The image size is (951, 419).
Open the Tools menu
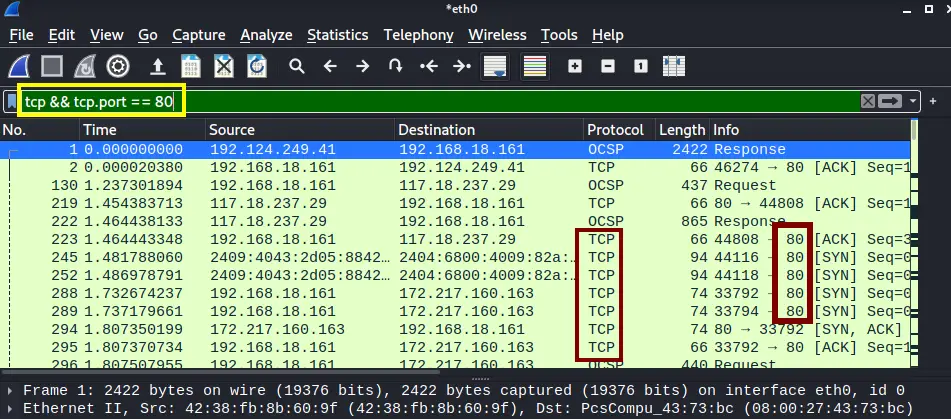point(559,35)
